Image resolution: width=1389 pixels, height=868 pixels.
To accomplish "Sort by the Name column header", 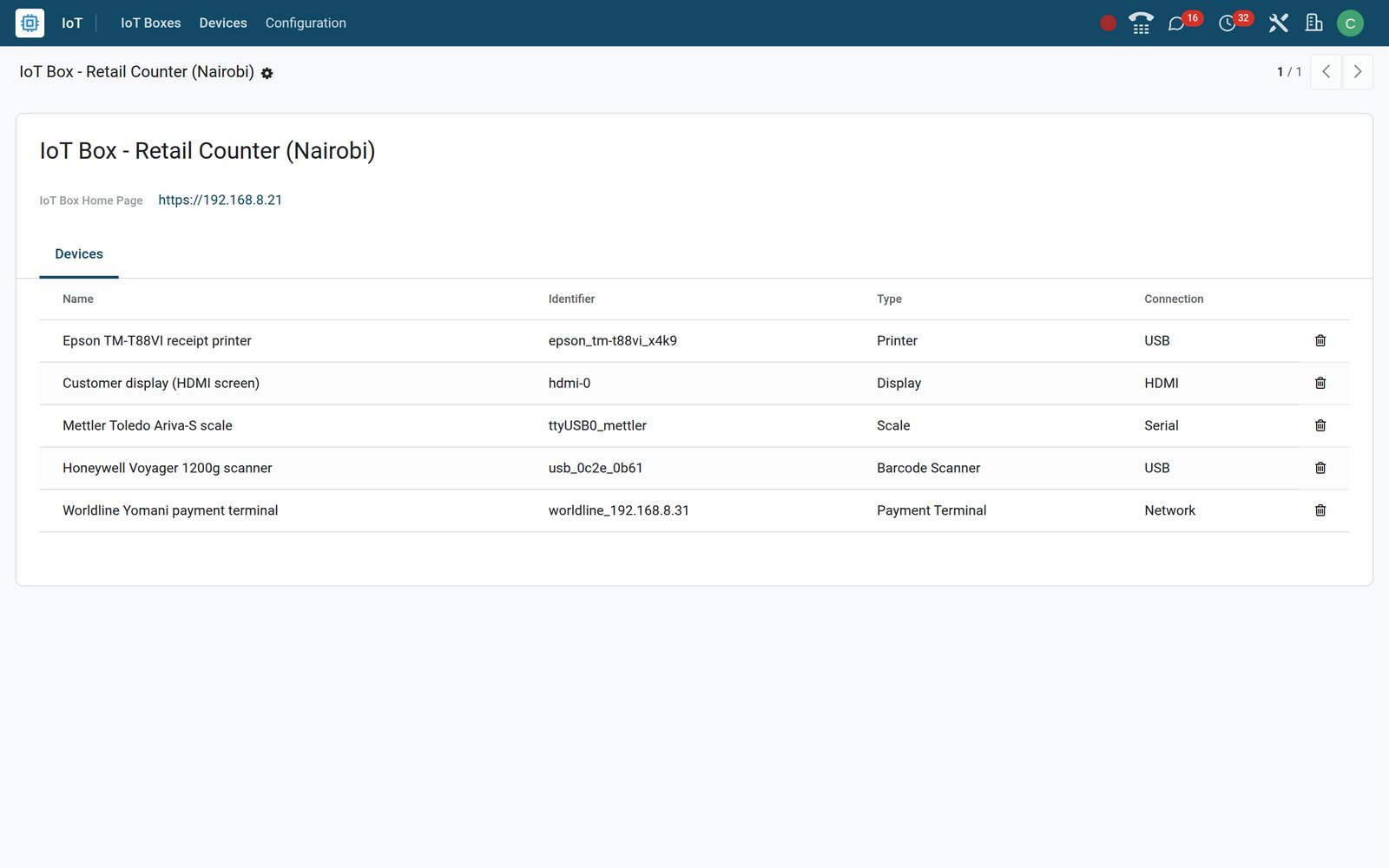I will click(x=78, y=299).
